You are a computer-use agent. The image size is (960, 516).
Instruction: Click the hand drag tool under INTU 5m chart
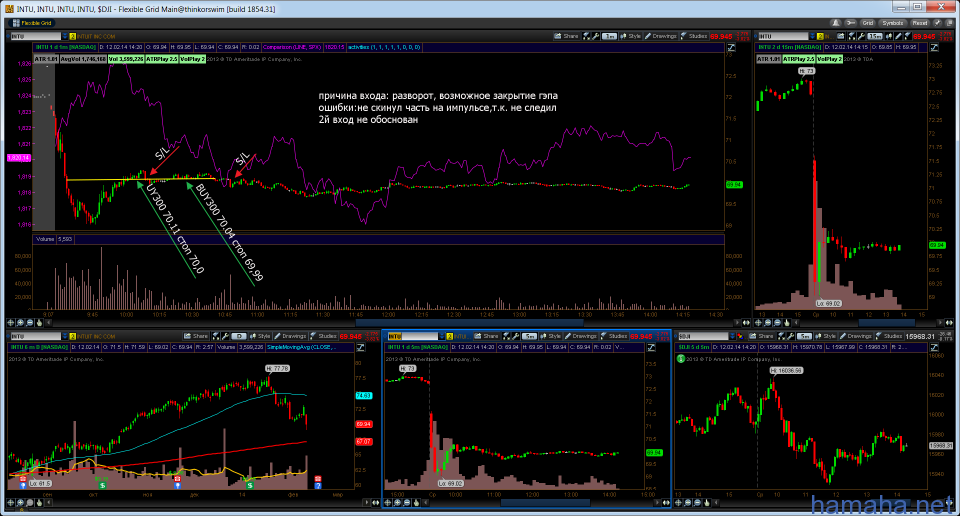(416, 503)
